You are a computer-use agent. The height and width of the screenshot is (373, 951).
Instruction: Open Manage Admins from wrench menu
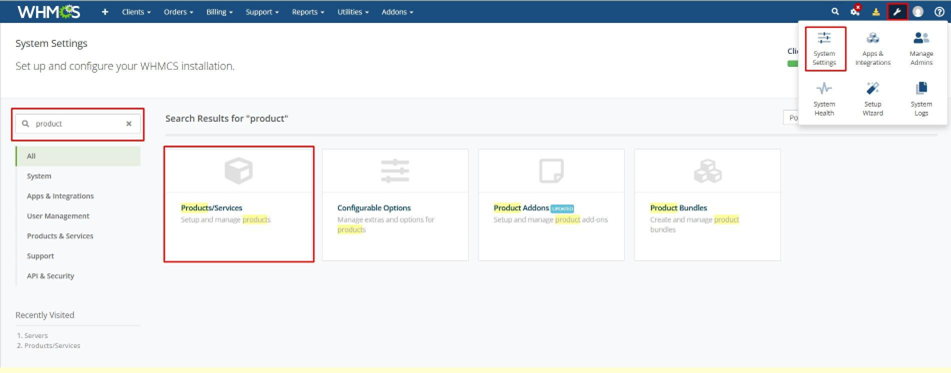coord(921,49)
